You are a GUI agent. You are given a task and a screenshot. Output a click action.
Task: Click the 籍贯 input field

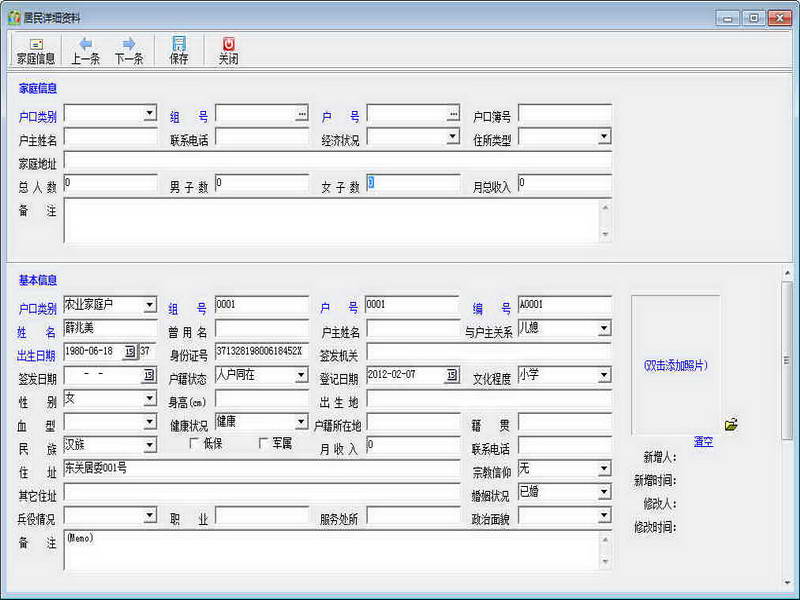click(565, 422)
